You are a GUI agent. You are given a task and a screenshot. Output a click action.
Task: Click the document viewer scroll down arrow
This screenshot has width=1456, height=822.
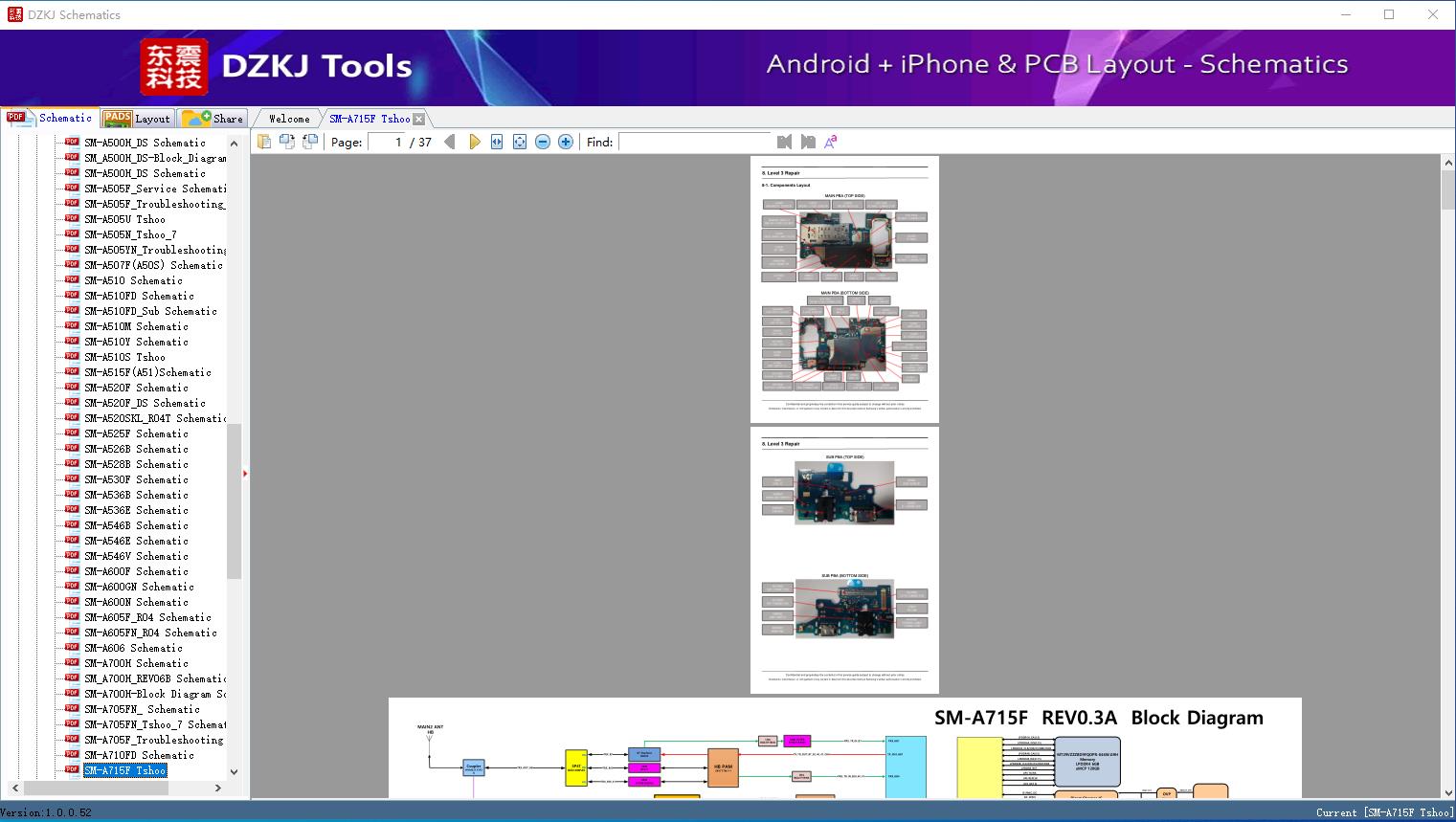pos(1447,791)
